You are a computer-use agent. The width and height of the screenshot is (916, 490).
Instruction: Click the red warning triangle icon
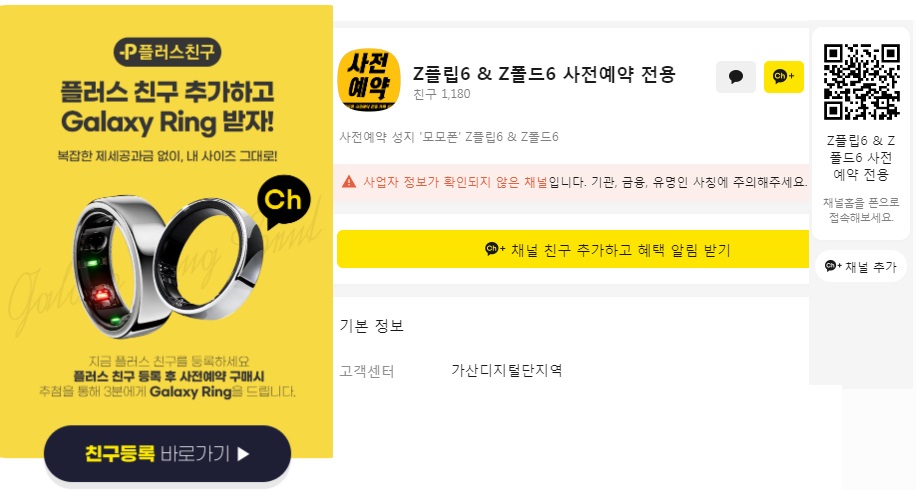click(x=349, y=182)
